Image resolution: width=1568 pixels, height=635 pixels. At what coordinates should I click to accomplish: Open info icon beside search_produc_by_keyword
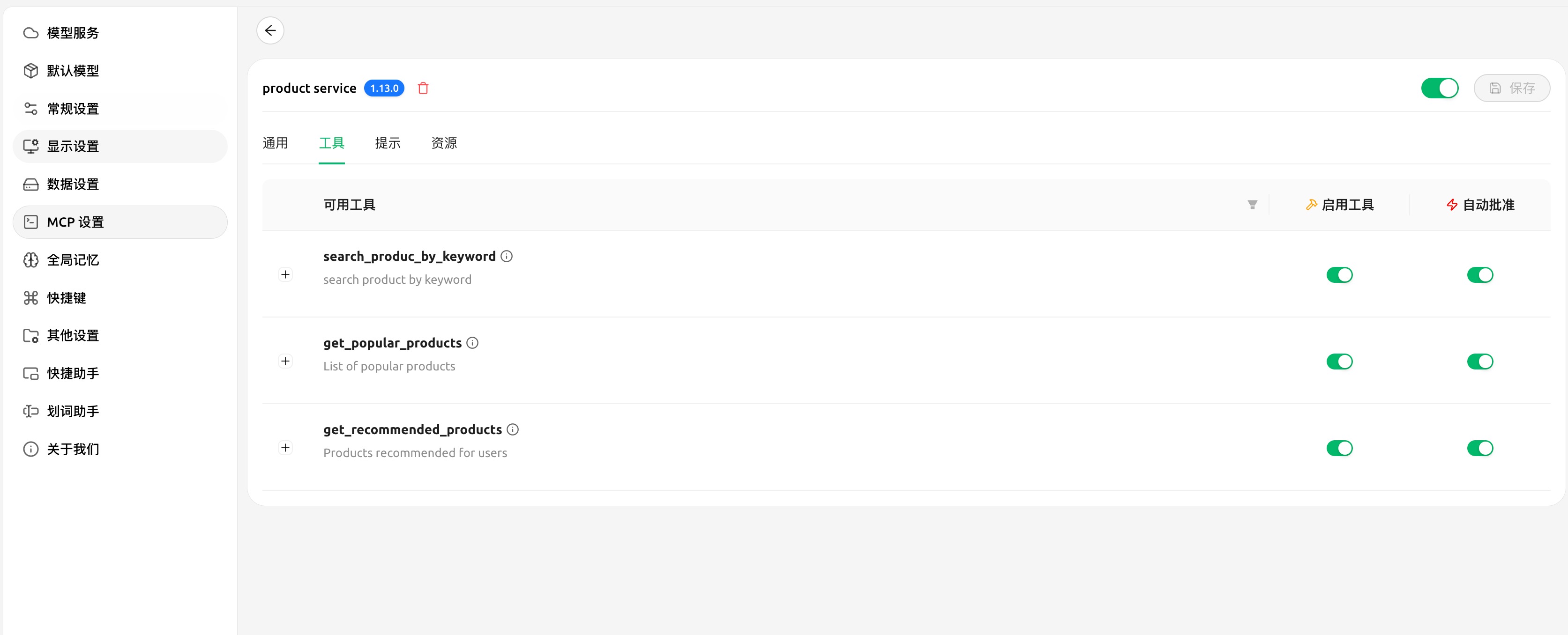point(507,256)
